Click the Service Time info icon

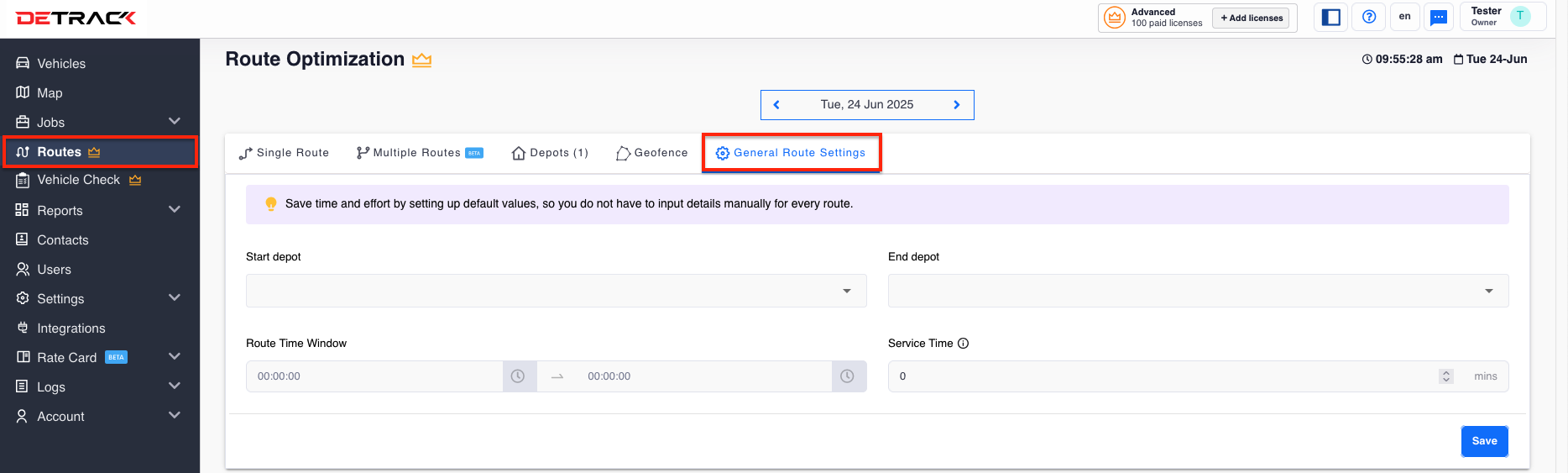point(963,344)
